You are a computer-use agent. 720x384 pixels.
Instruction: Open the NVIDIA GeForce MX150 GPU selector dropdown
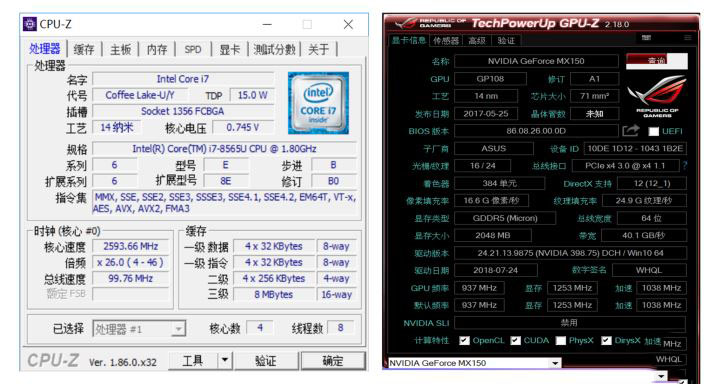coord(475,363)
